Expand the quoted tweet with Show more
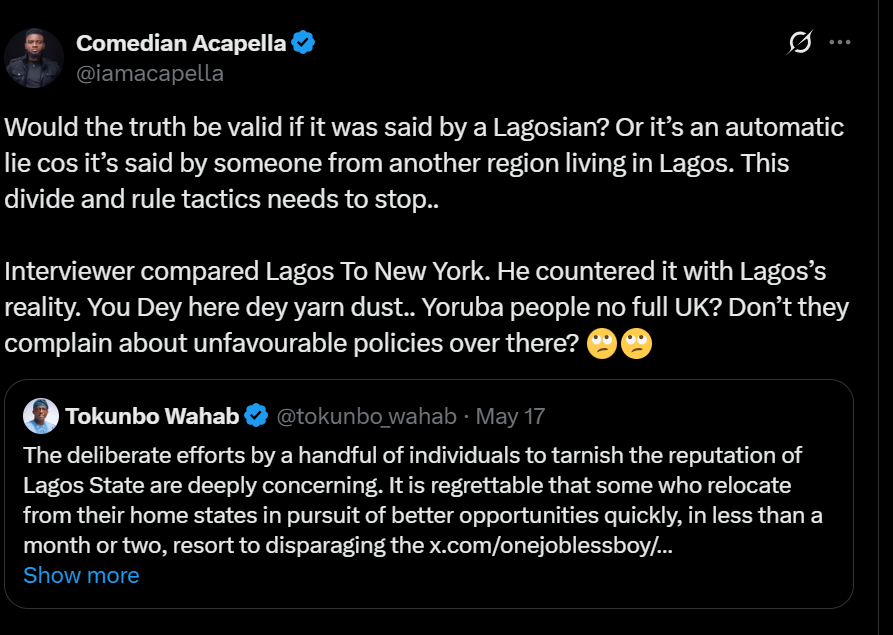Image resolution: width=893 pixels, height=635 pixels. (81, 575)
